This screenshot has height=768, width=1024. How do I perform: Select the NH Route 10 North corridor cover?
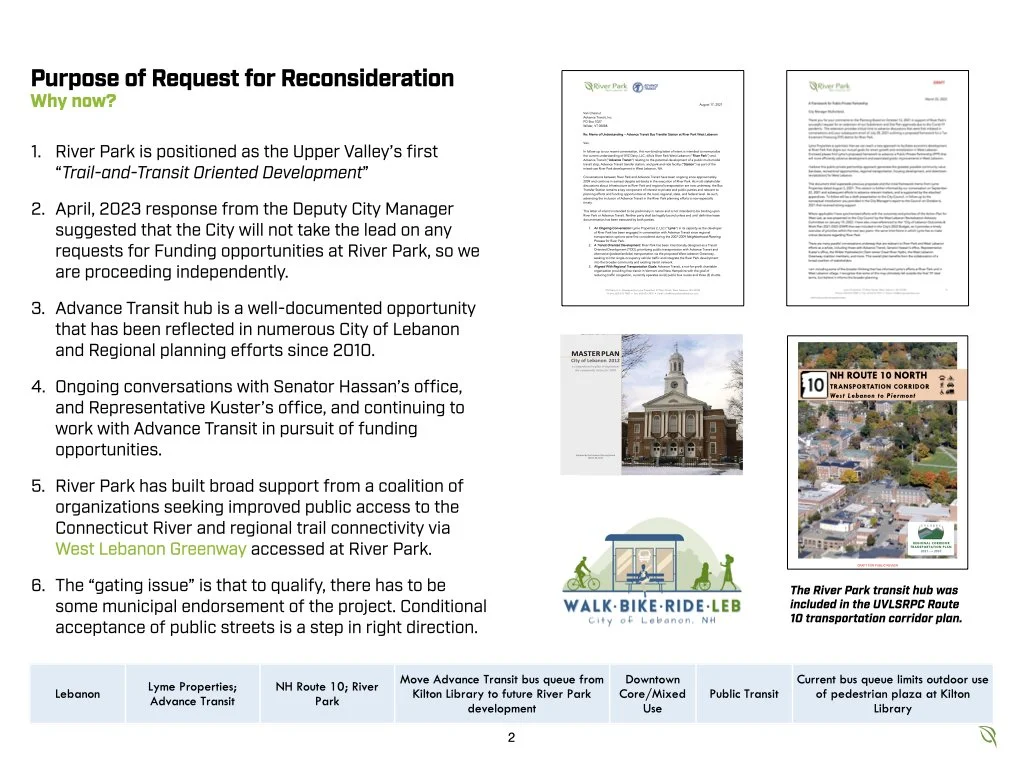point(877,452)
